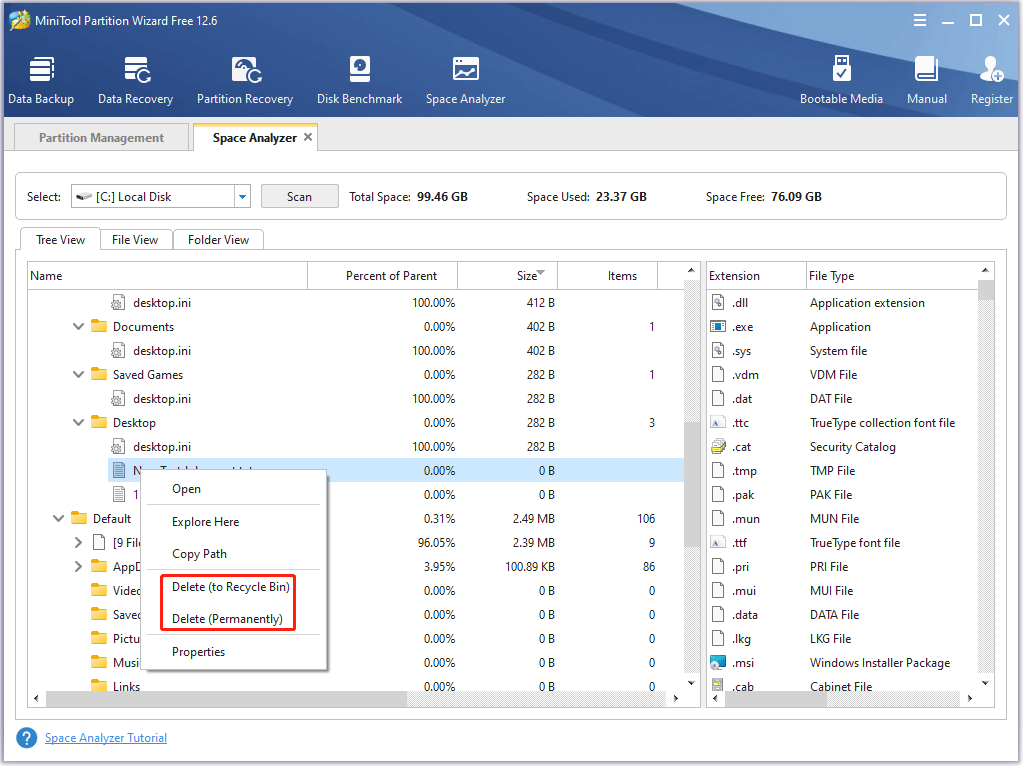
Task: Click extension list scroll down arrow
Action: point(986,683)
